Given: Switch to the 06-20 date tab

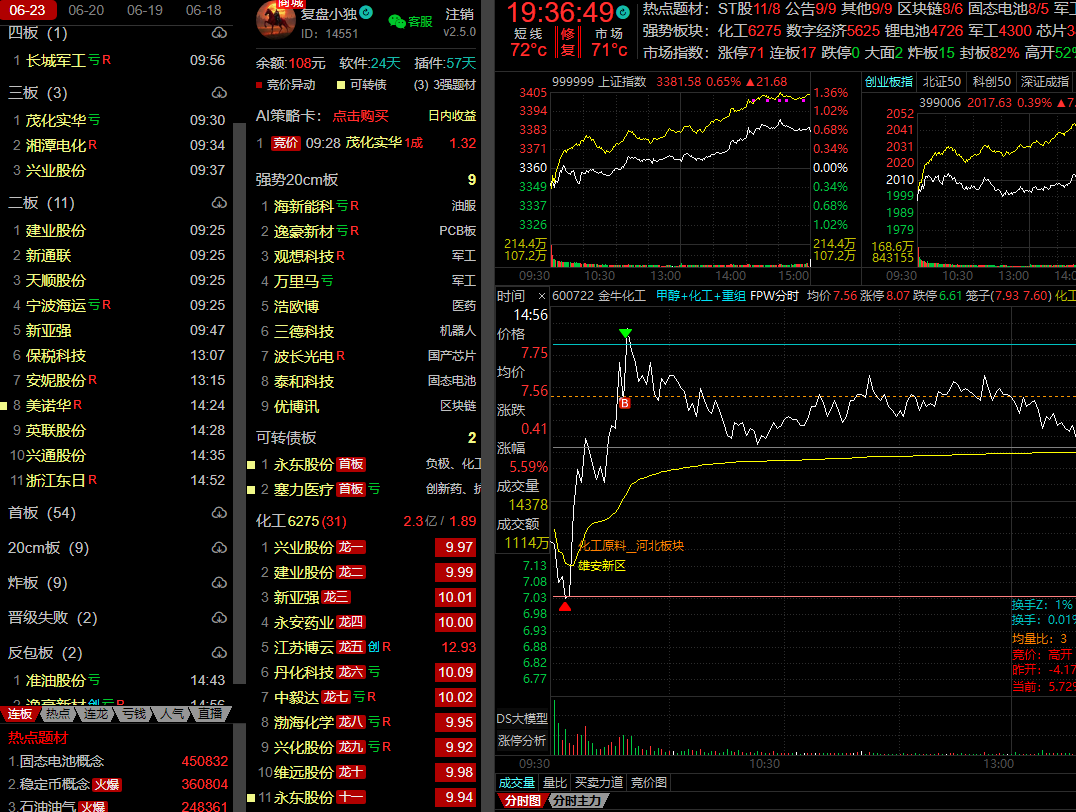Looking at the screenshot, I should point(86,10).
